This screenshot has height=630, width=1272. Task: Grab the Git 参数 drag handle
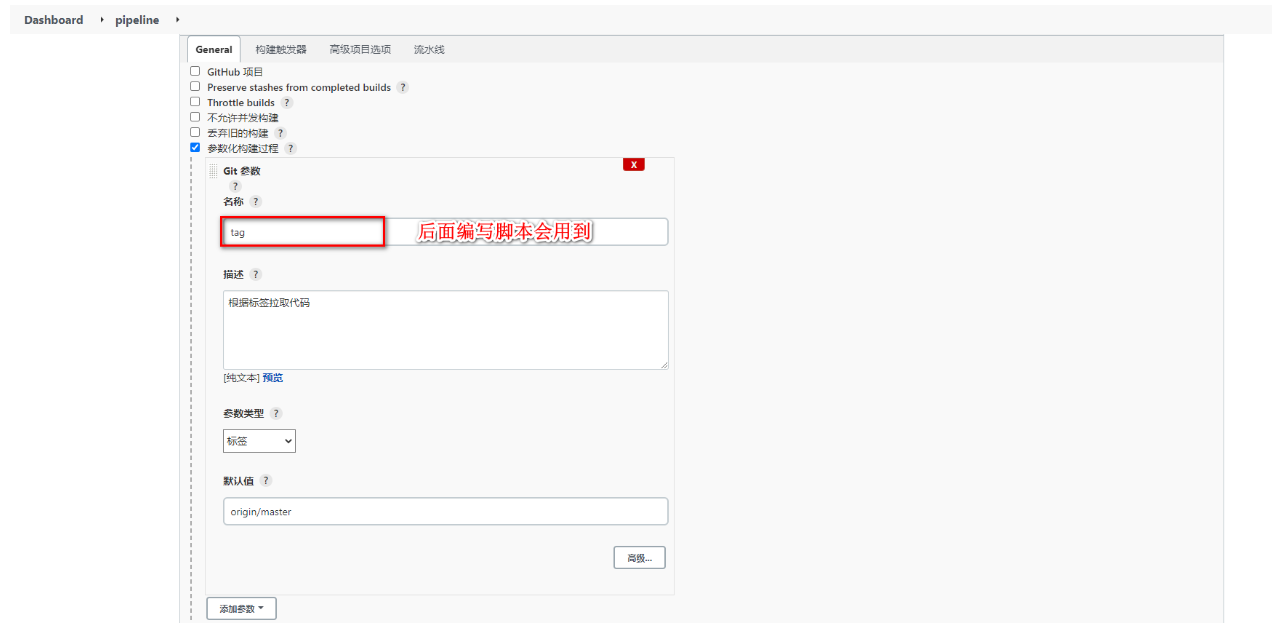pyautogui.click(x=213, y=171)
